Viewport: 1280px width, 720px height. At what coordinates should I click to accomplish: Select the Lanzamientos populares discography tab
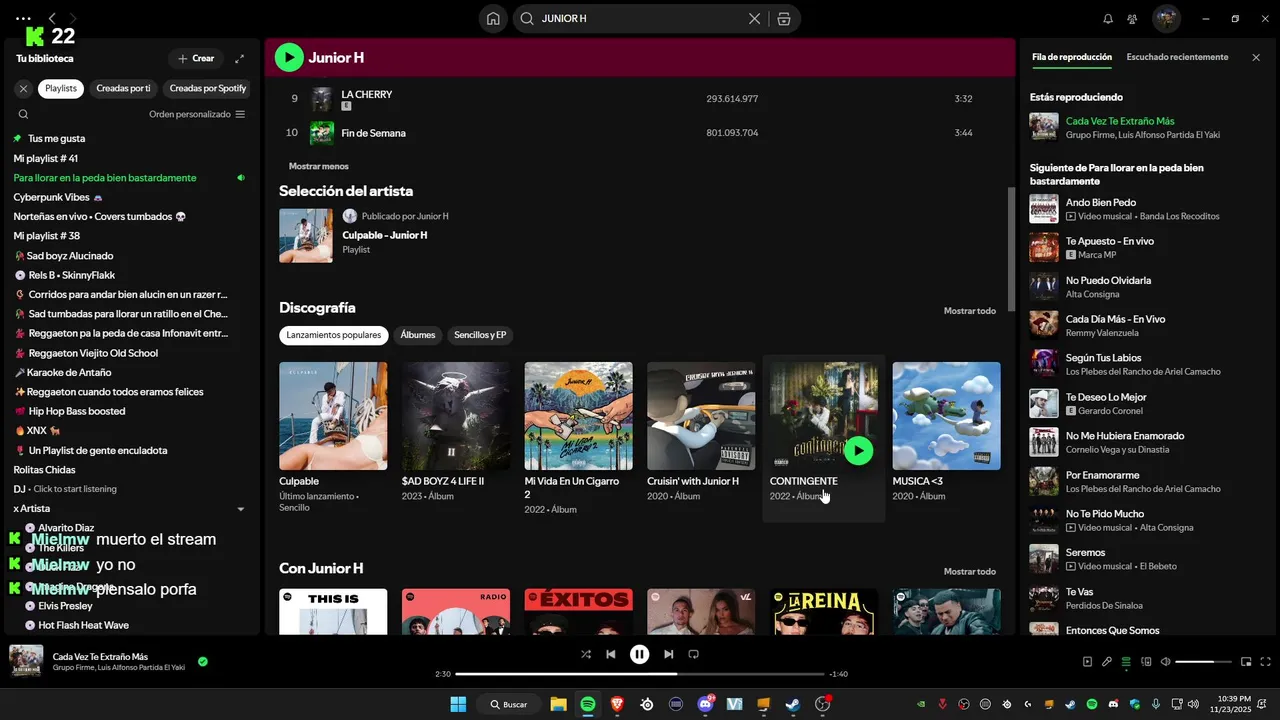click(x=334, y=335)
